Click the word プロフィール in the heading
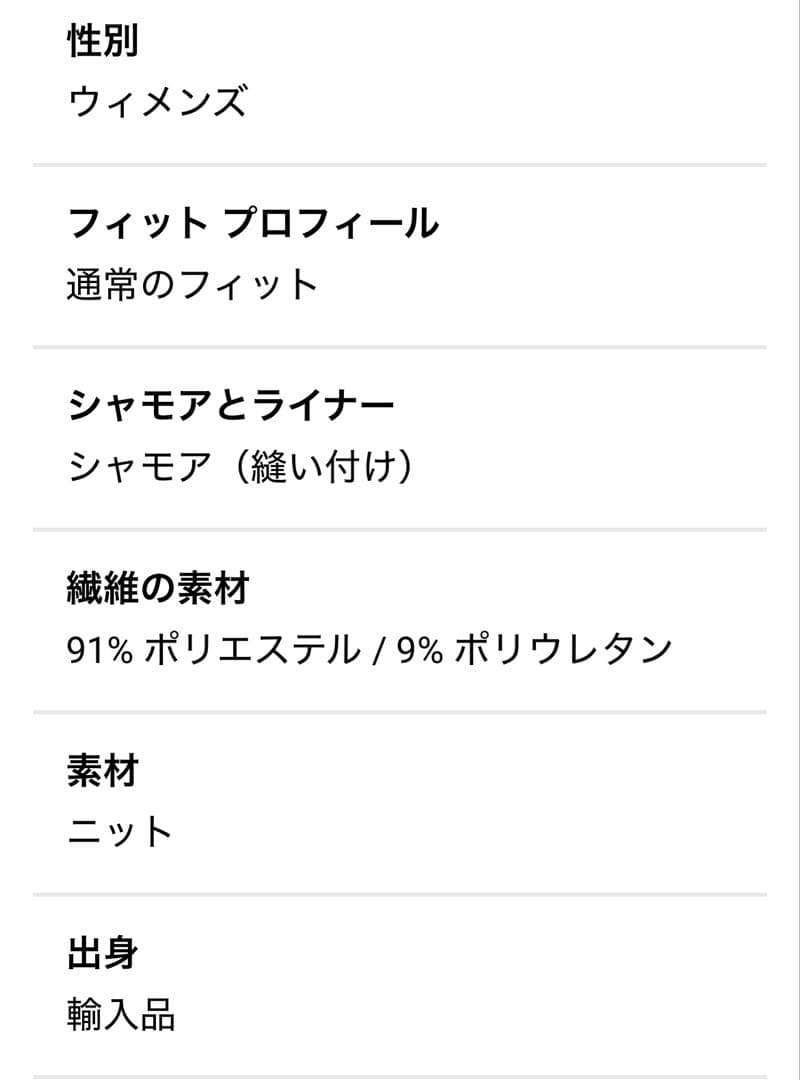Viewport: 800px width, 1080px height. [331, 223]
